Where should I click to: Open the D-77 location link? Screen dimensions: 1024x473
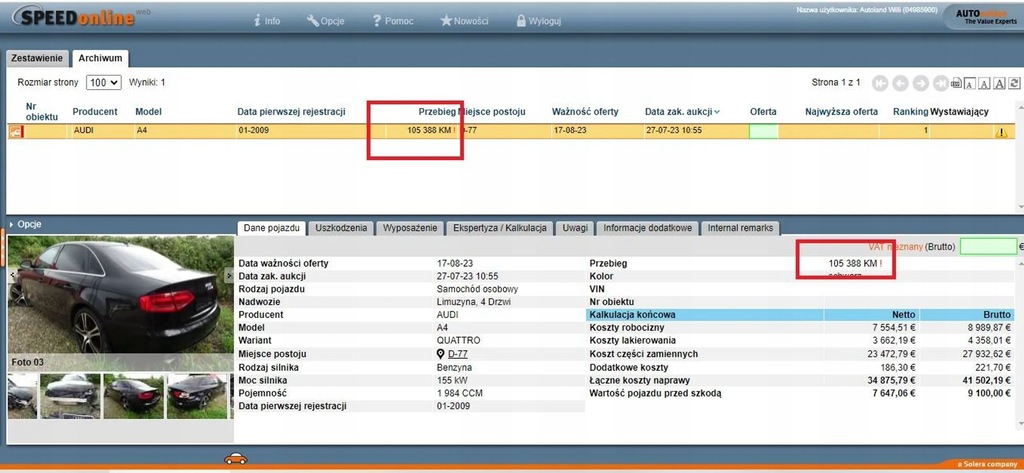pos(458,354)
